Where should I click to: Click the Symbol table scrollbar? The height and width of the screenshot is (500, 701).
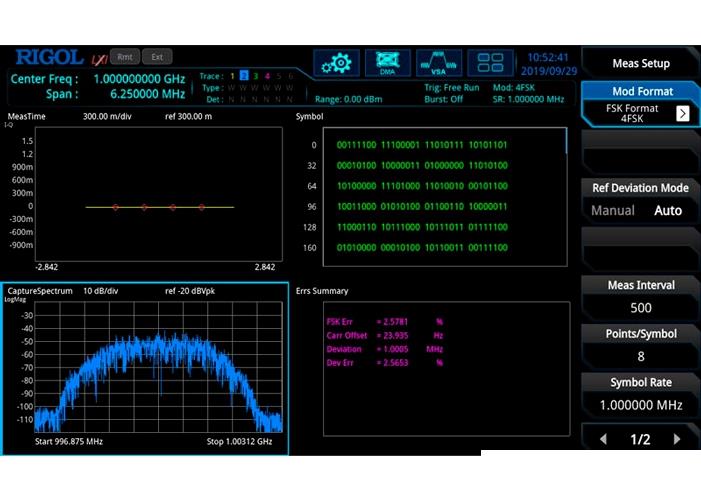tap(566, 141)
